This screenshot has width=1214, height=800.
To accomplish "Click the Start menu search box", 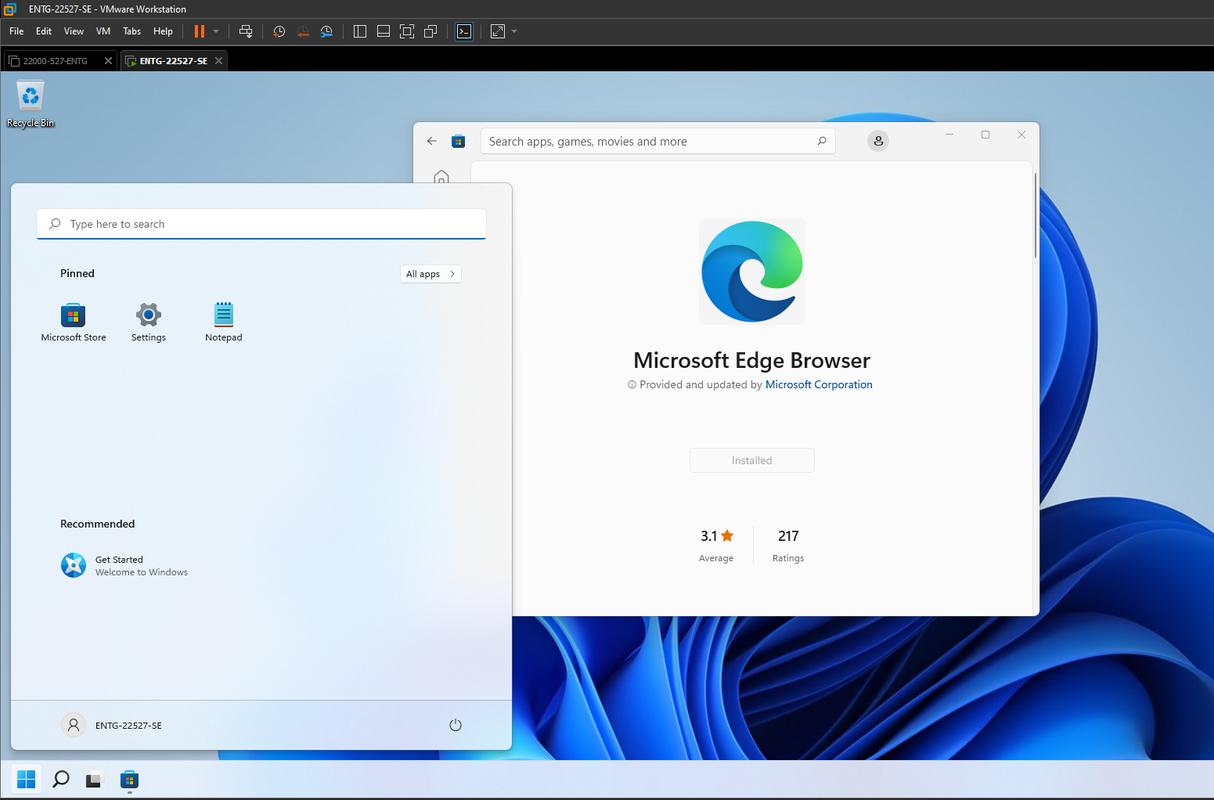I will 261,224.
